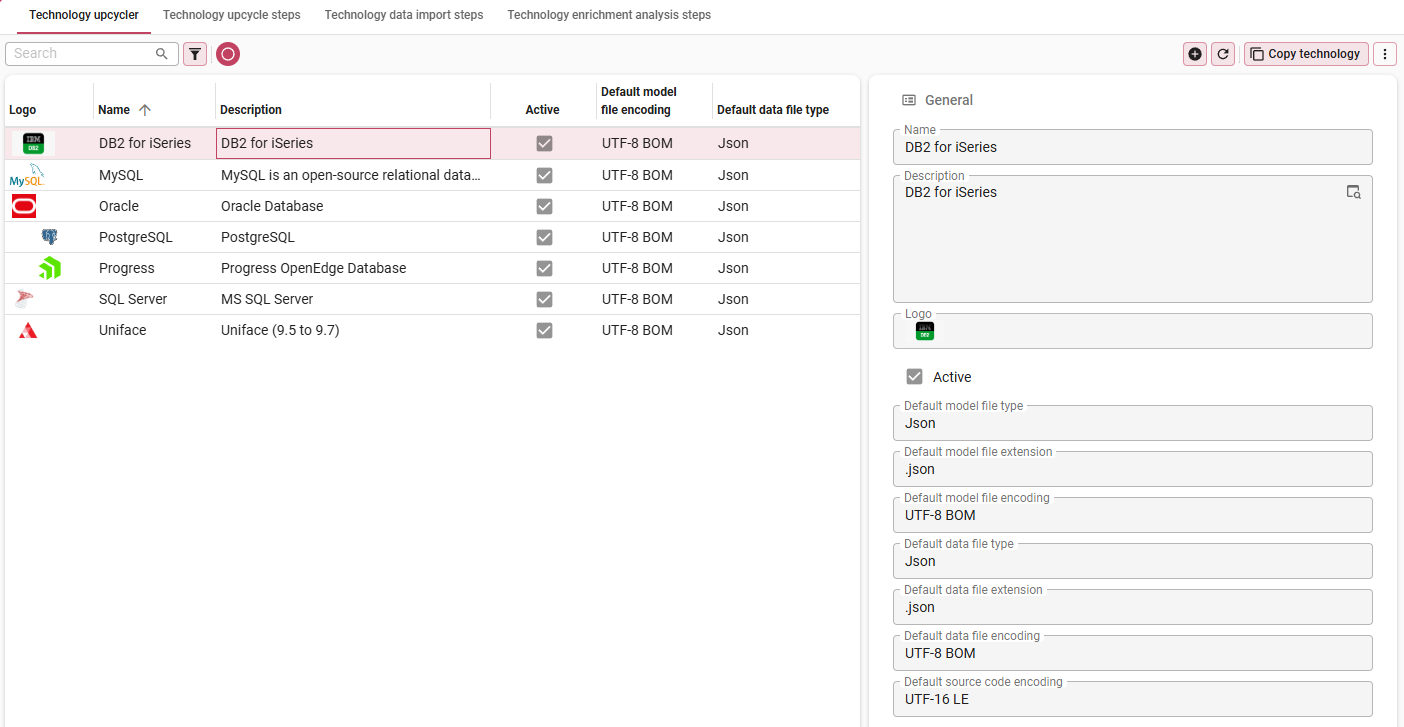Toggle the Active checkbox for Uniface row
The image size is (1404, 727).
(544, 330)
